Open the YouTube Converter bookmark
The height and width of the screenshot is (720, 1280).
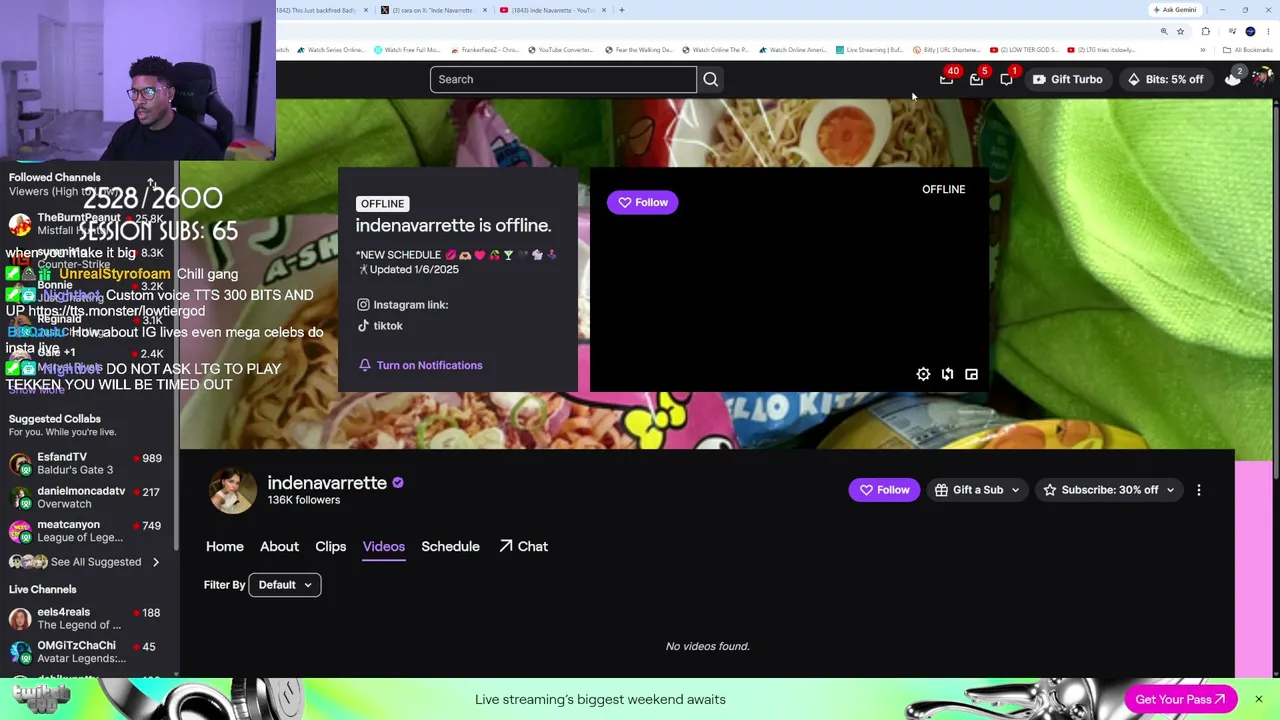(561, 50)
